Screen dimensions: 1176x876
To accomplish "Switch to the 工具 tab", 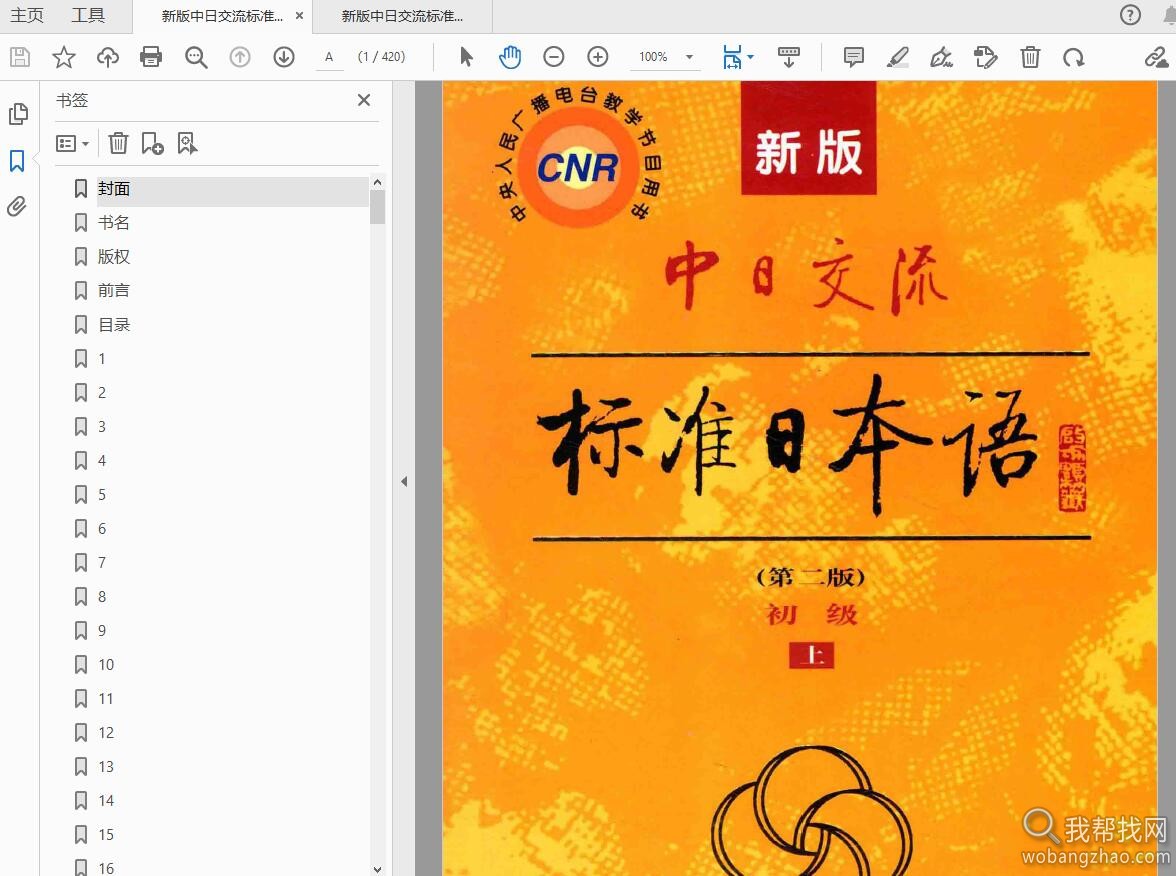I will 88,15.
